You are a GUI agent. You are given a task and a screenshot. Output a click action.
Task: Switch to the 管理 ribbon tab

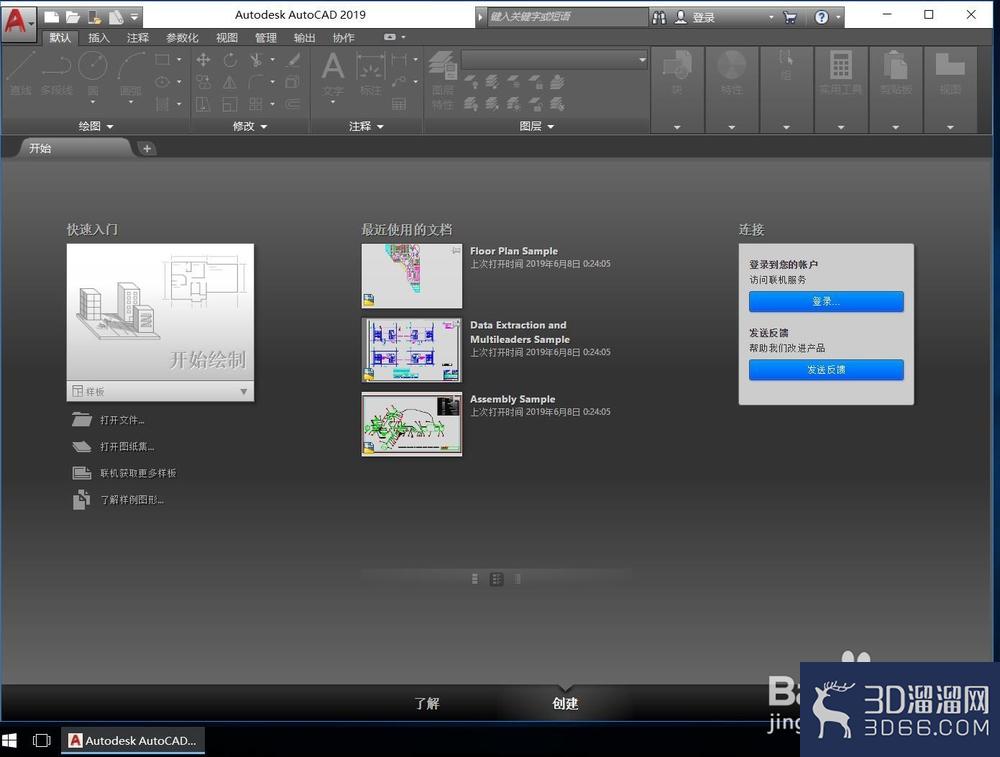(x=266, y=38)
